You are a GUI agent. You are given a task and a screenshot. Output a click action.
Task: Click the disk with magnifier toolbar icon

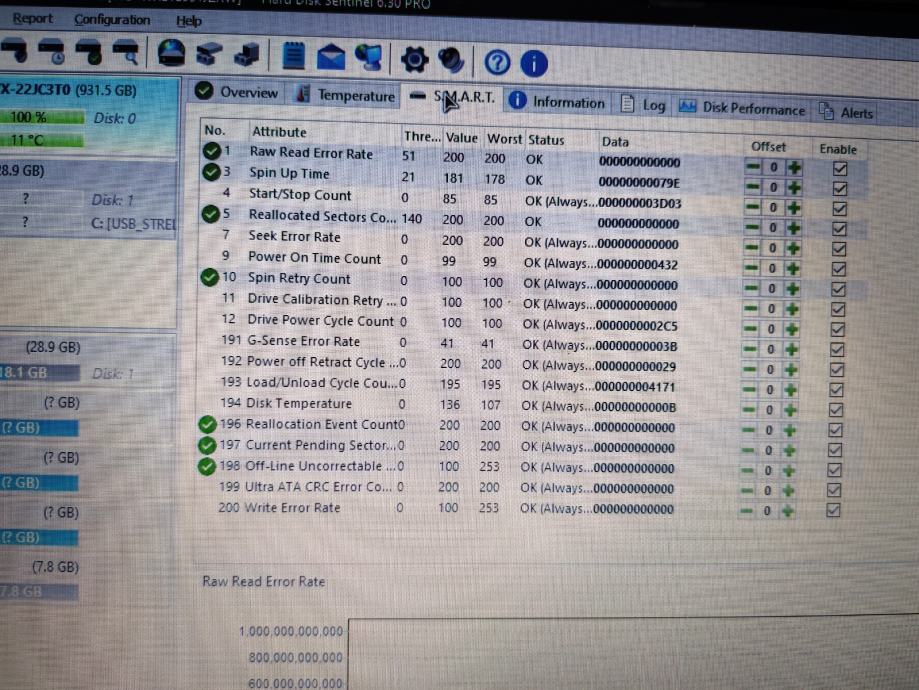point(125,52)
